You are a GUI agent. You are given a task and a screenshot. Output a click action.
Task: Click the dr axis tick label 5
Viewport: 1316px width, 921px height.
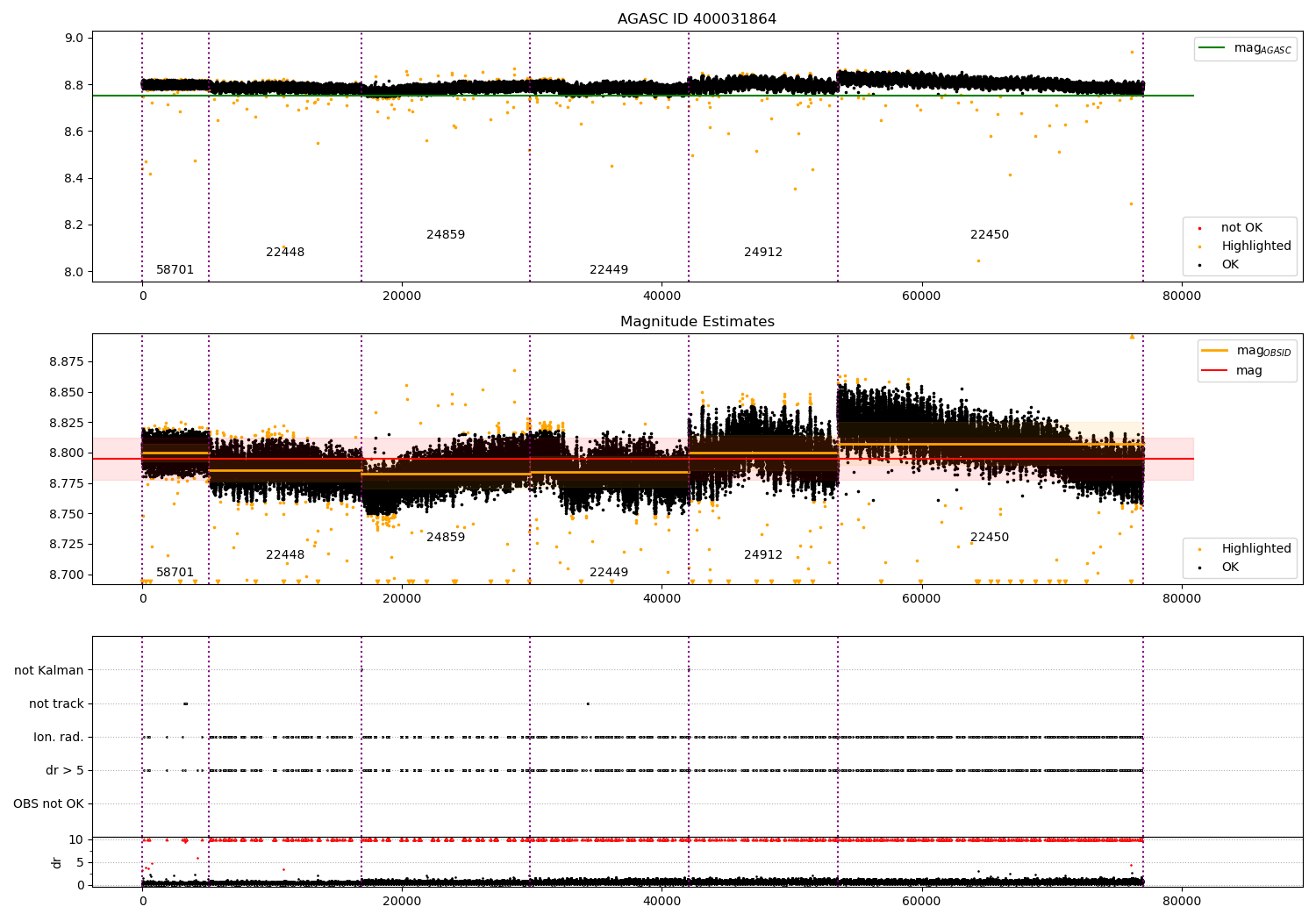pyautogui.click(x=80, y=862)
